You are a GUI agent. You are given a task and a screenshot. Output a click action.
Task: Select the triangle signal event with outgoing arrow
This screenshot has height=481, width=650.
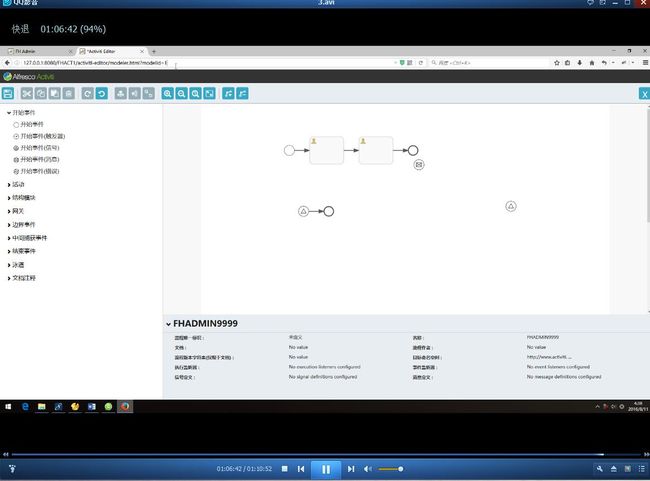point(303,211)
